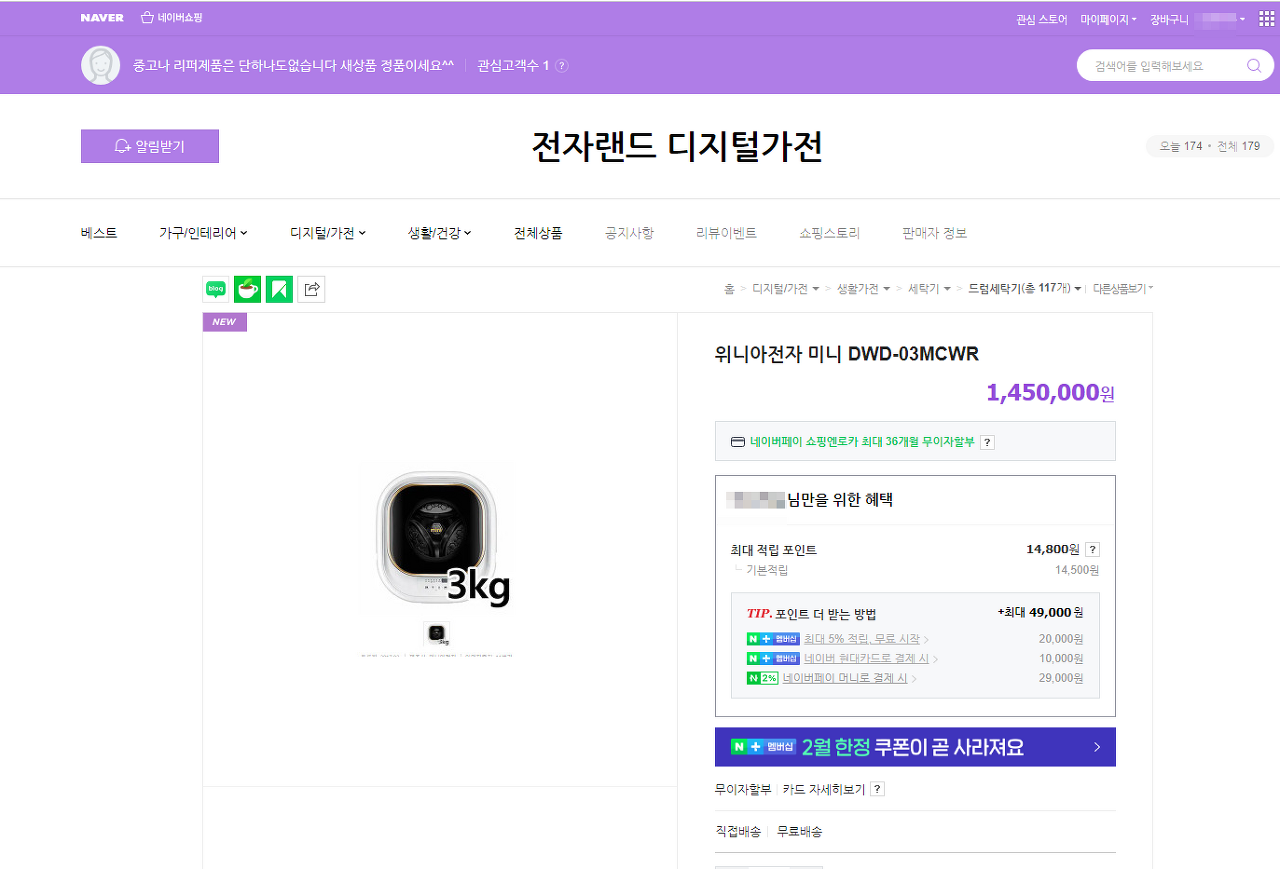Viewport: 1280px width, 869px height.
Task: Open 판매자 정보 menu
Action: point(934,233)
